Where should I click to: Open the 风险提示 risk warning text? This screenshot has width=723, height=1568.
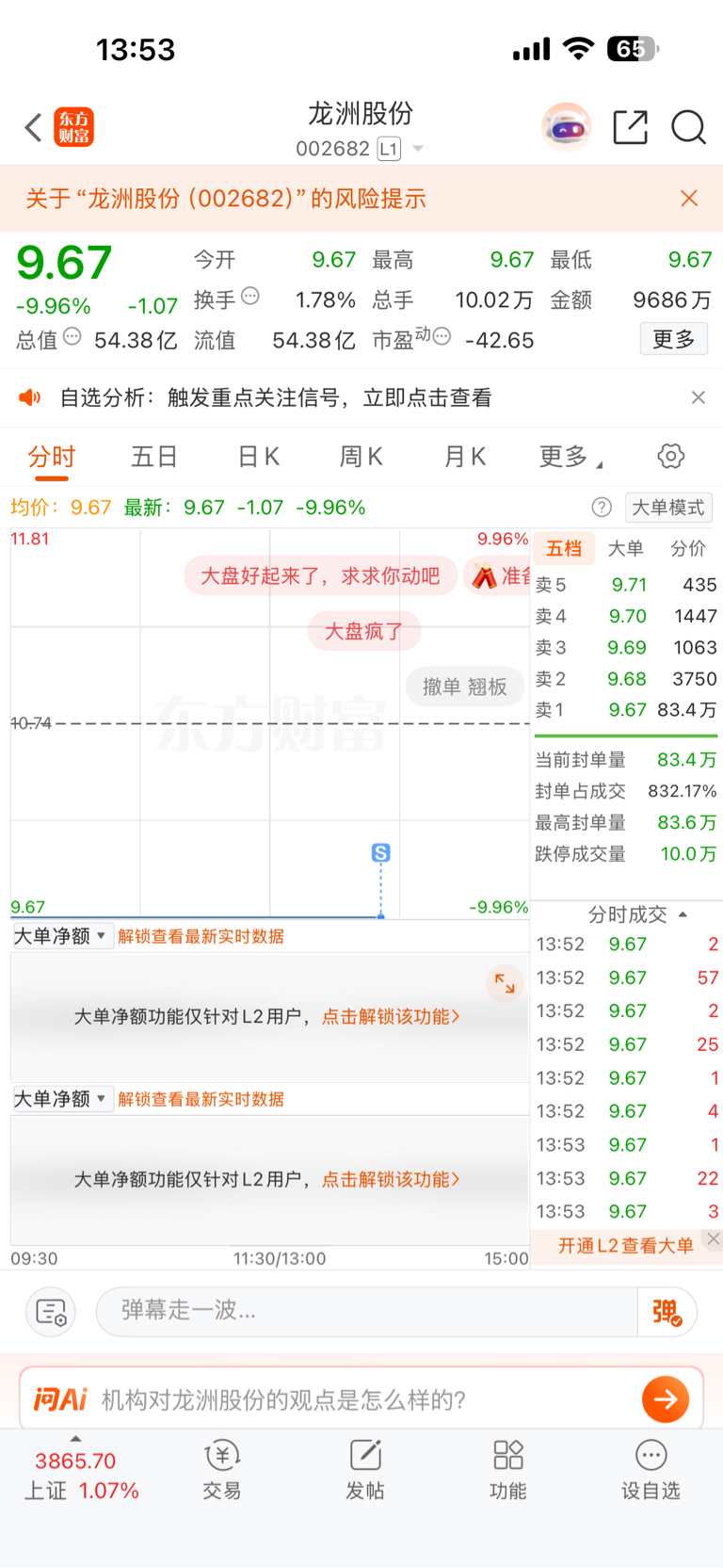[x=226, y=199]
